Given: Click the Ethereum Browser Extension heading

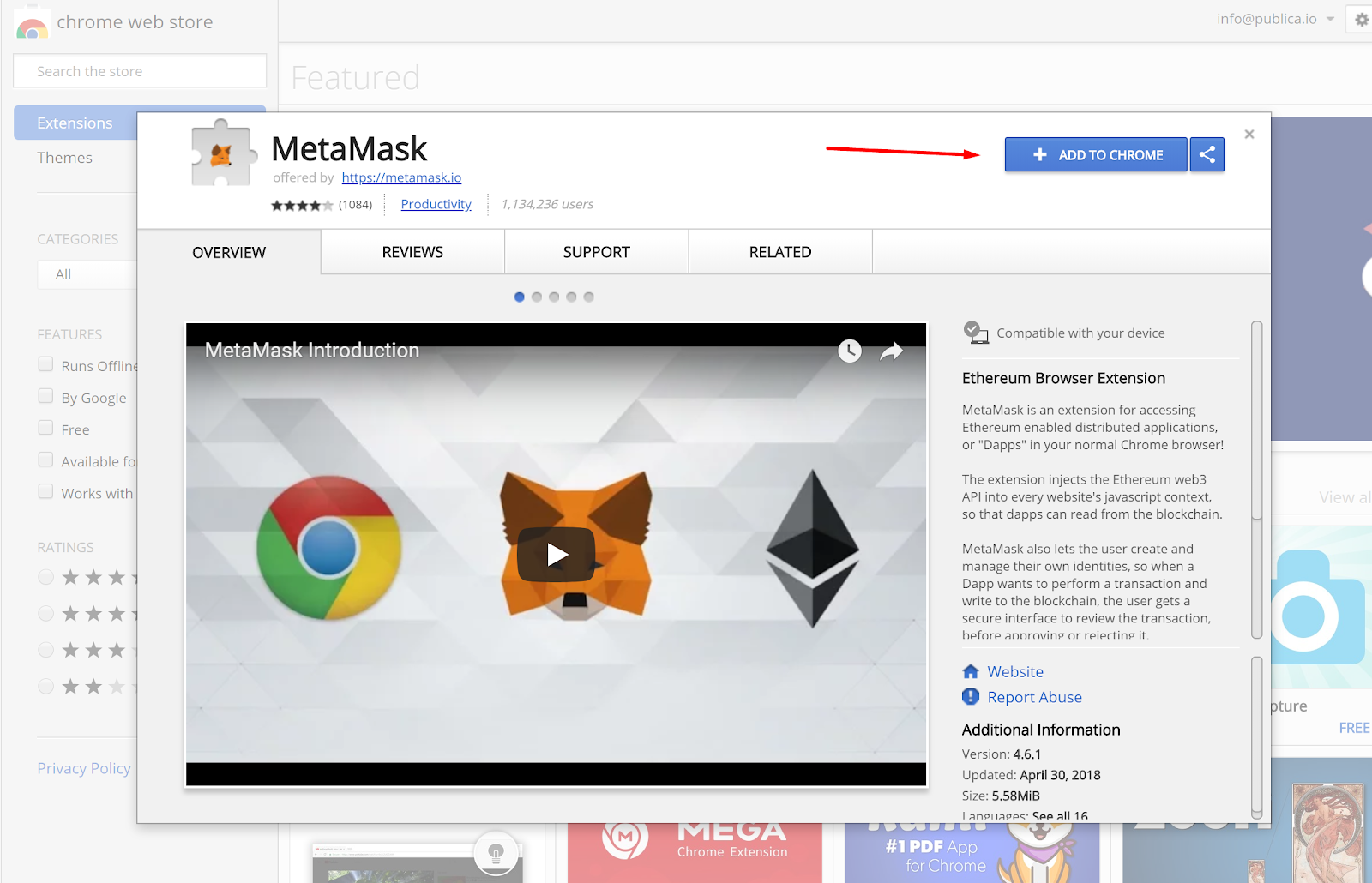Looking at the screenshot, I should (x=1063, y=378).
